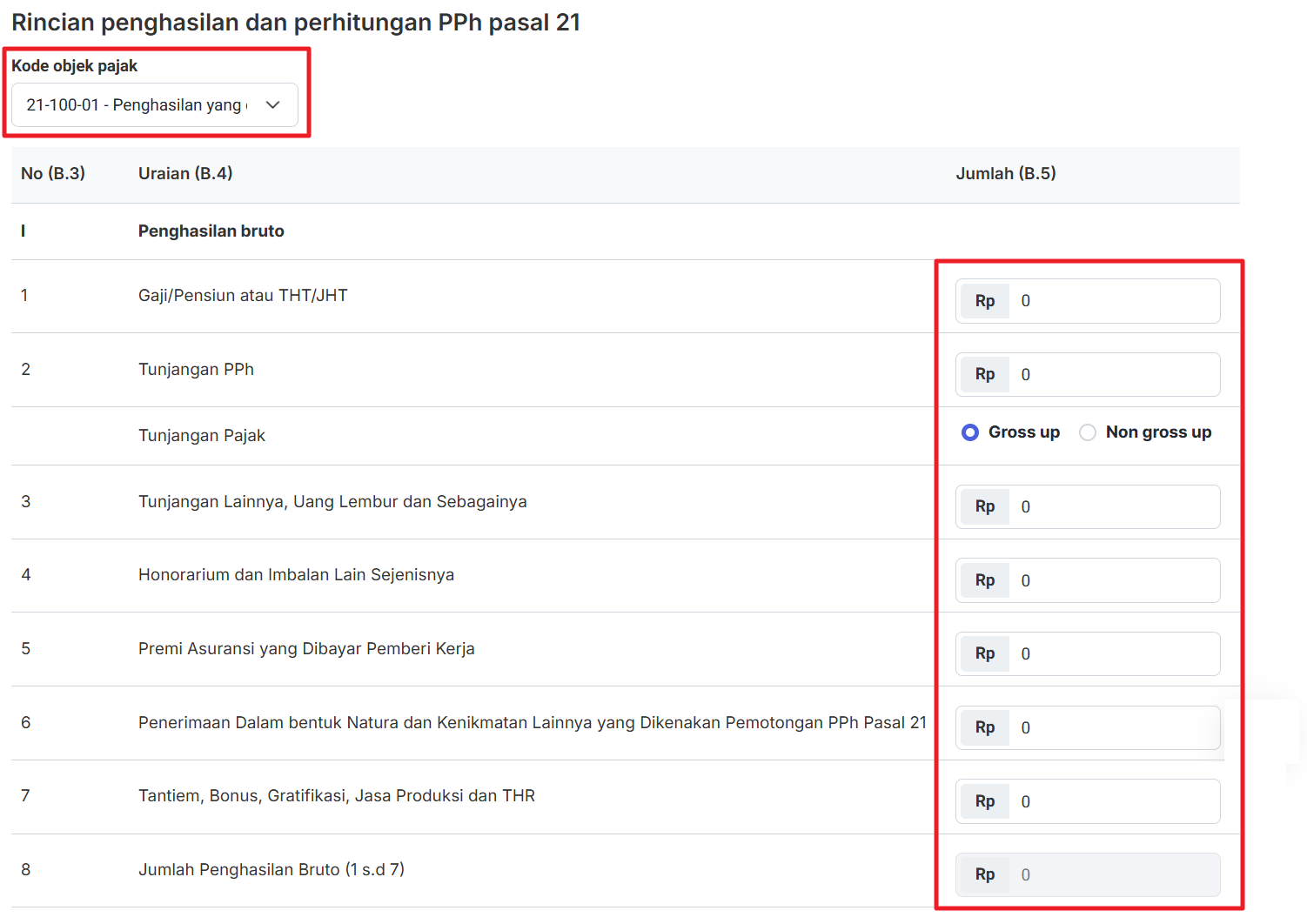Focus the Premi Asuransi amount field
Screen dimensions: 1307x924
(1113, 654)
